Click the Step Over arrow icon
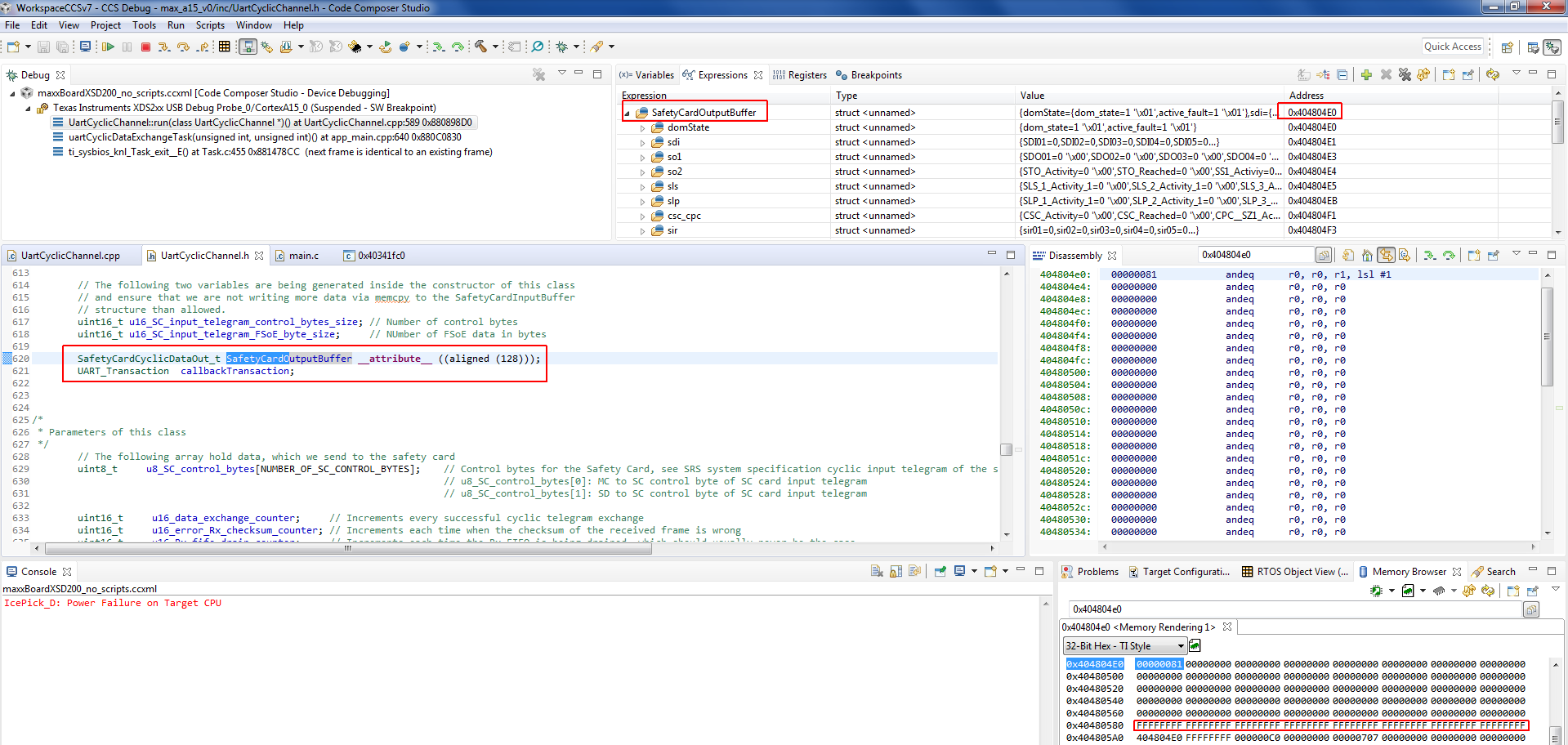The width and height of the screenshot is (1568, 745). 183,47
